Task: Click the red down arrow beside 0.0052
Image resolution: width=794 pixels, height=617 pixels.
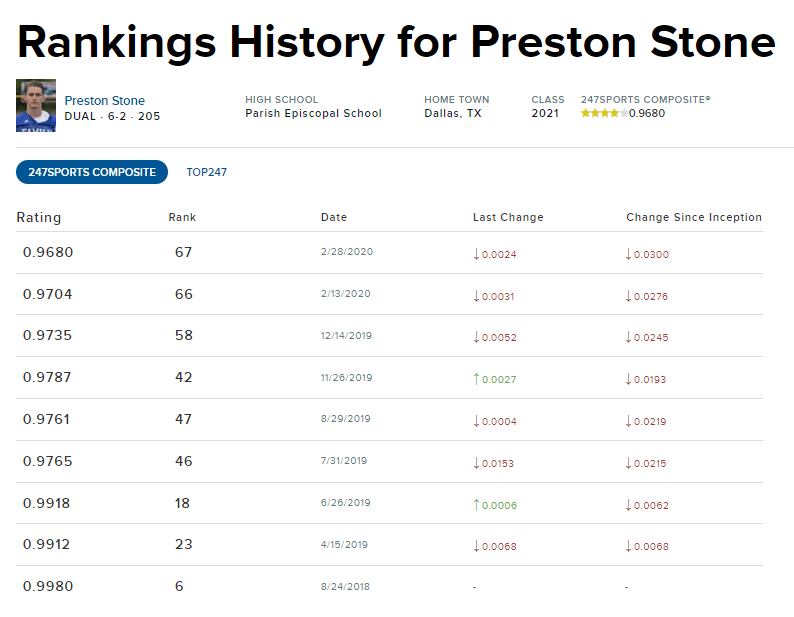Action: 476,337
